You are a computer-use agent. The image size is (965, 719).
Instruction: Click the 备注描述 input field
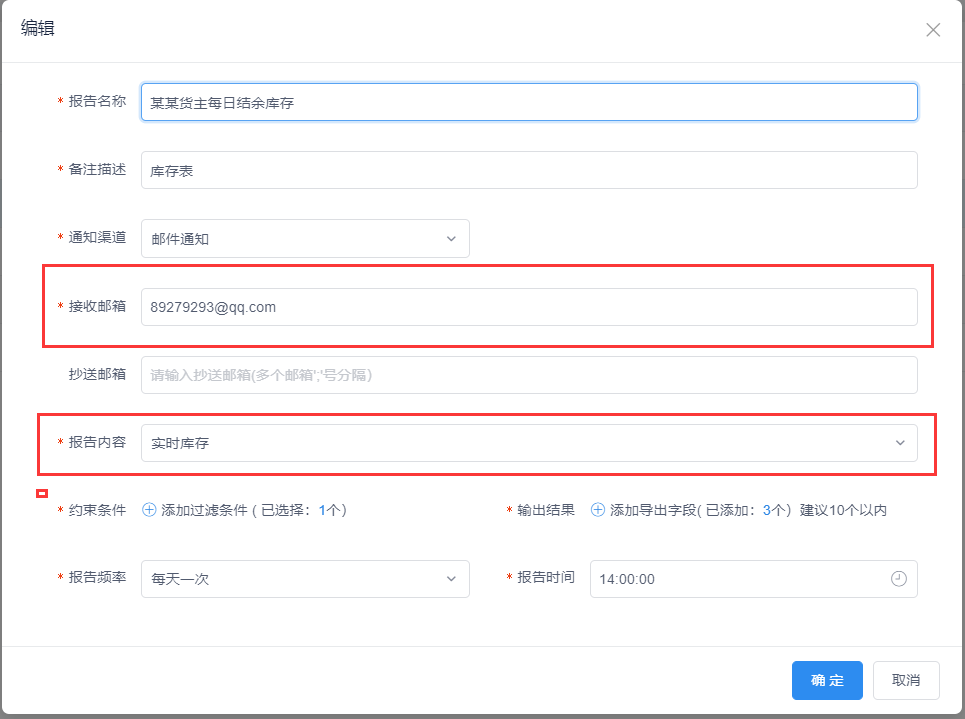pos(529,171)
